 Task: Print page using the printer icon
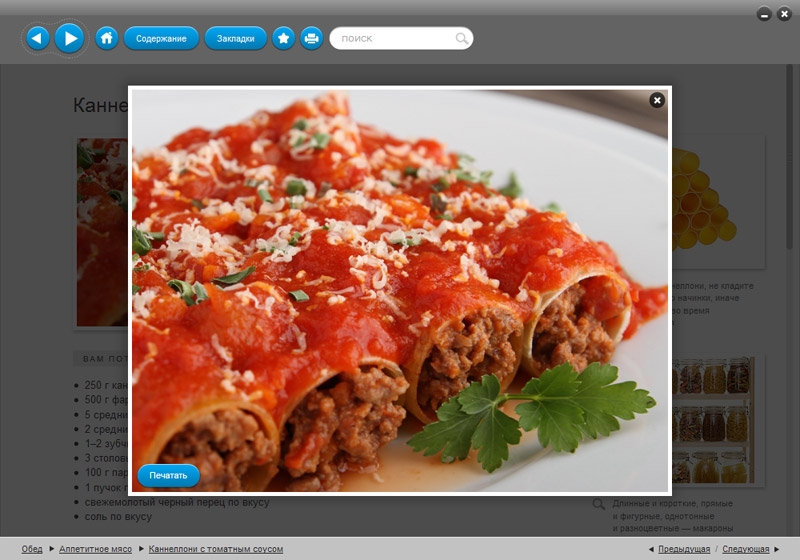point(311,38)
